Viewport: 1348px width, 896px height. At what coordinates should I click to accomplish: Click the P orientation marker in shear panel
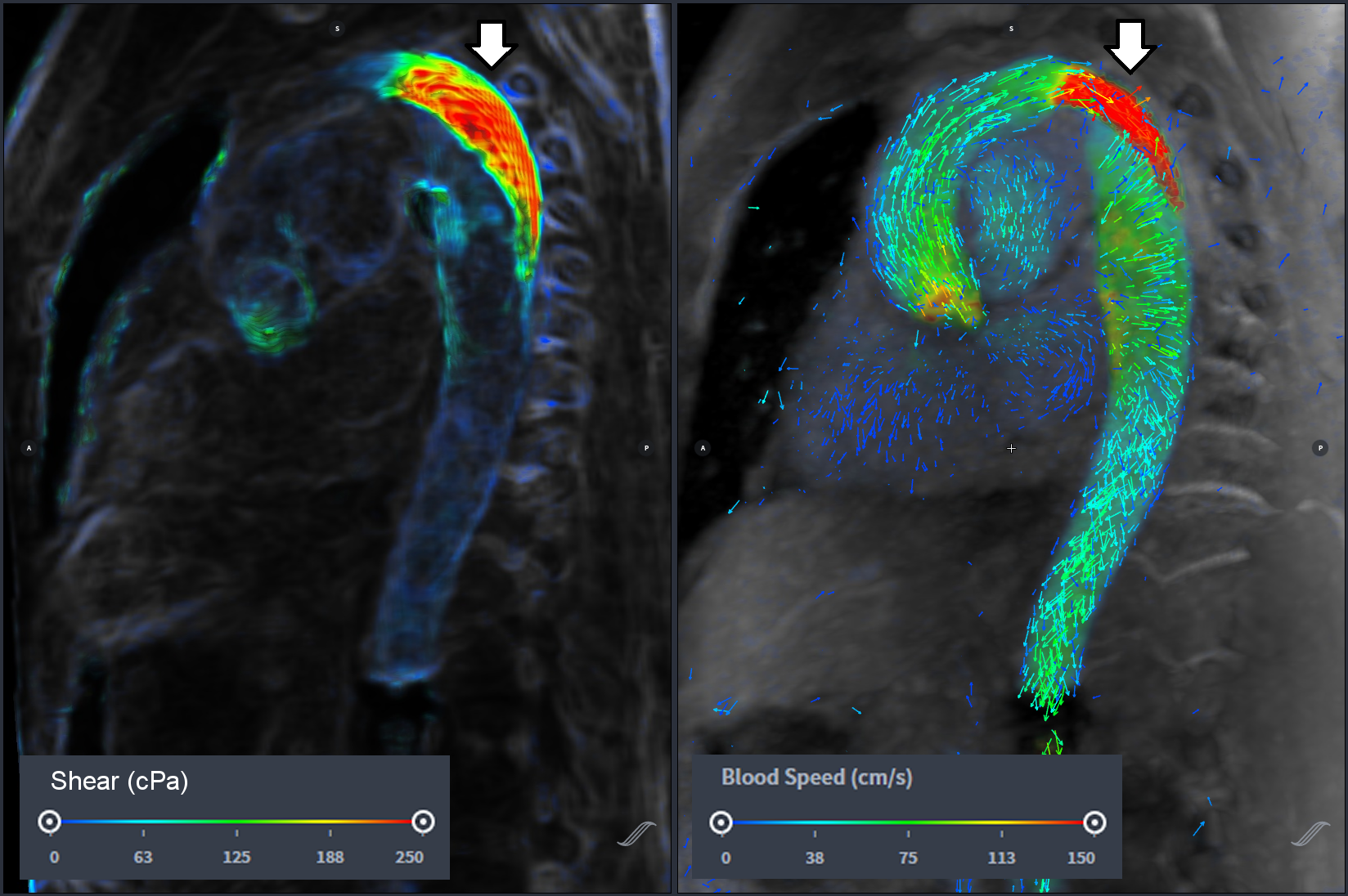point(646,448)
